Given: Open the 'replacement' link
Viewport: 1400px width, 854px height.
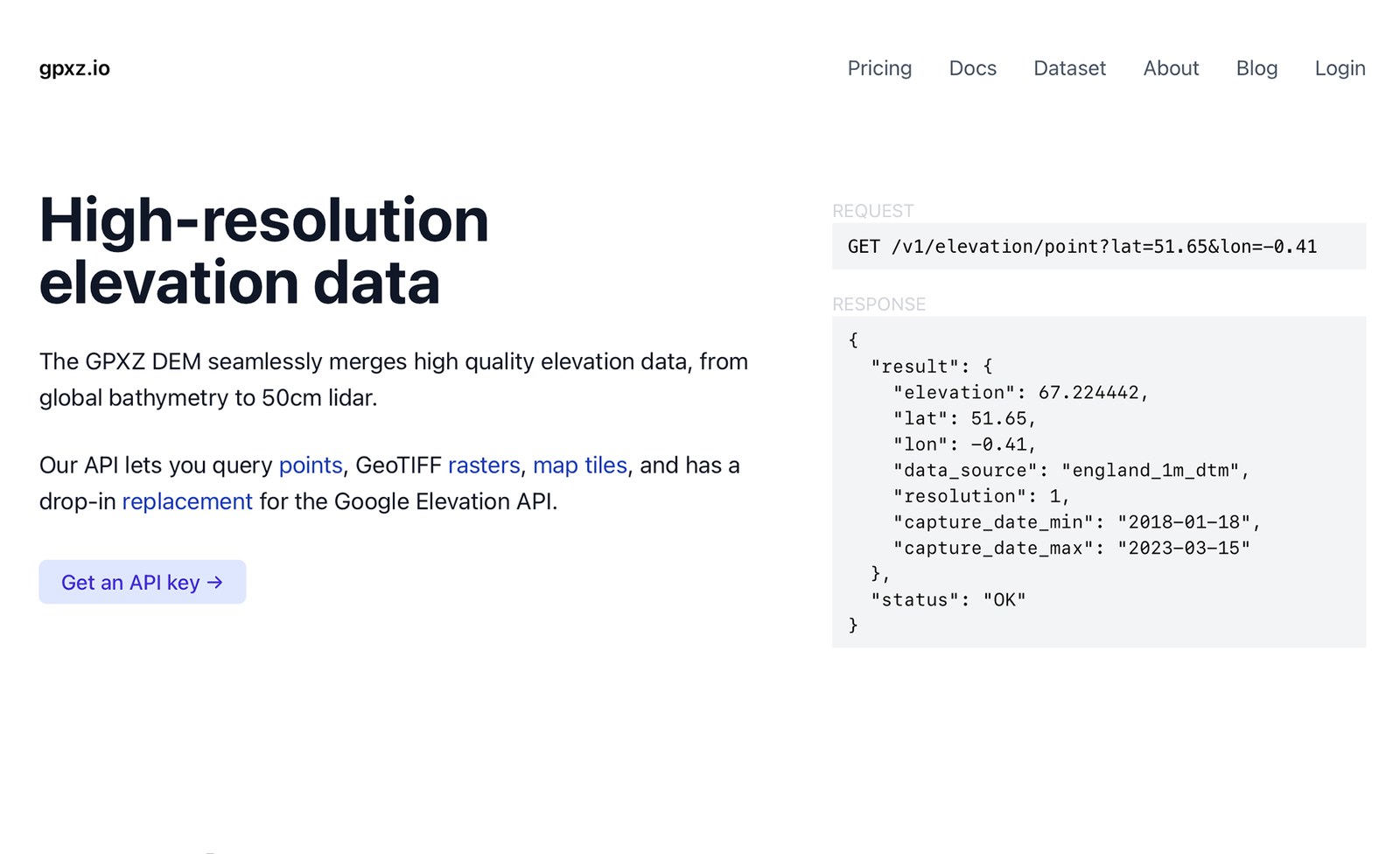Looking at the screenshot, I should (187, 501).
